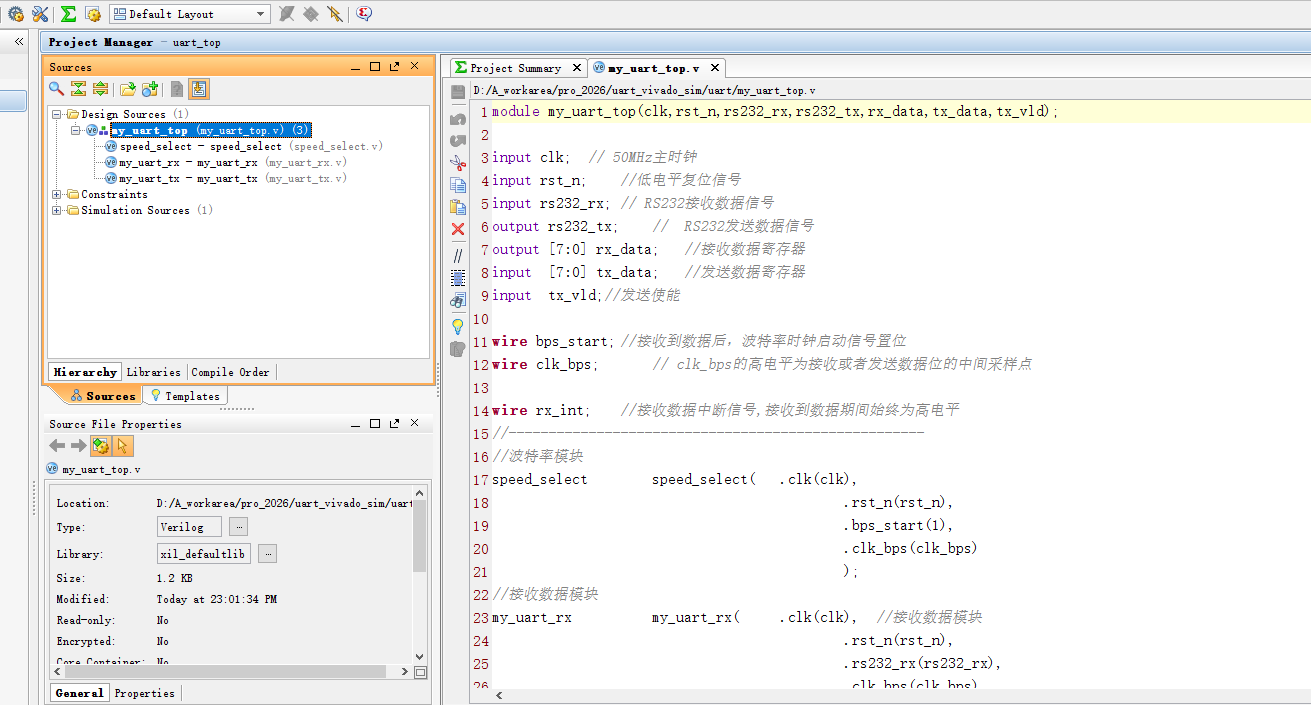Click the lightbulb language templates icon
This screenshot has width=1311, height=705.
point(458,325)
